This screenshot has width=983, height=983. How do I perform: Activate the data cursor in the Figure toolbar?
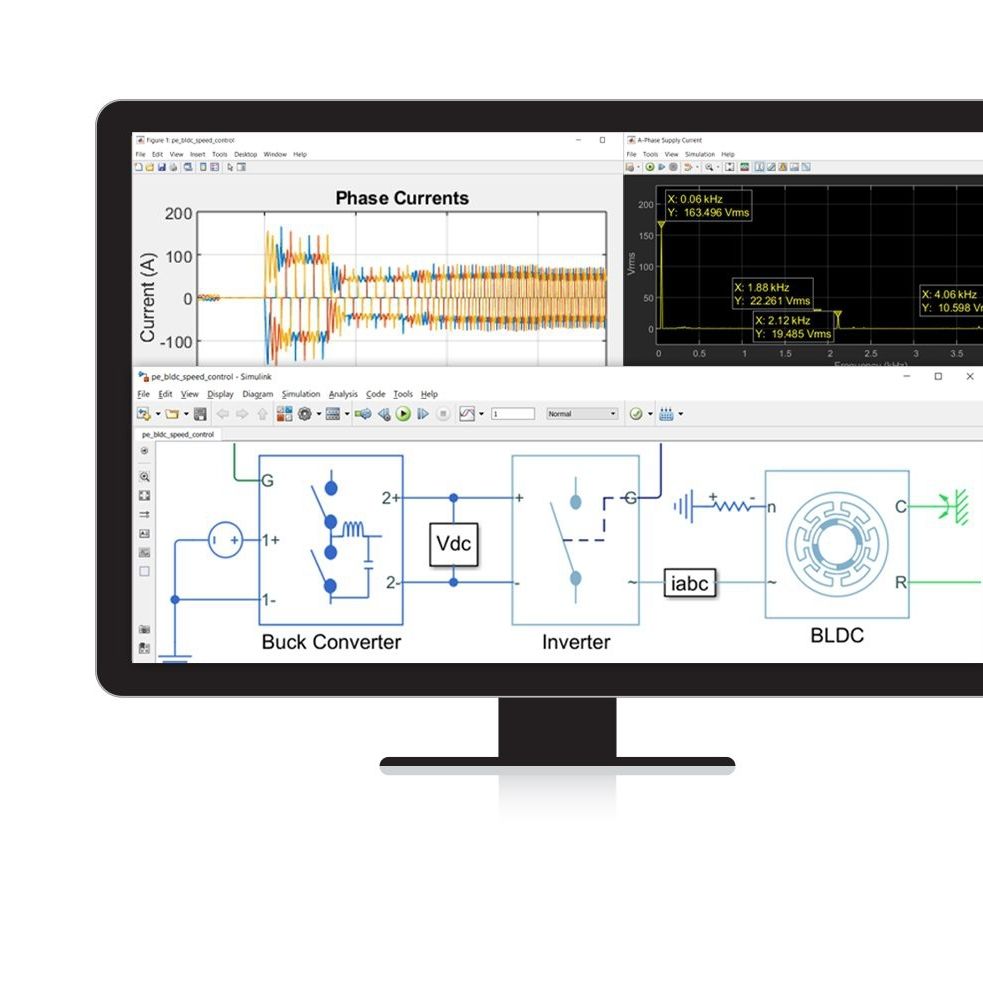229,169
